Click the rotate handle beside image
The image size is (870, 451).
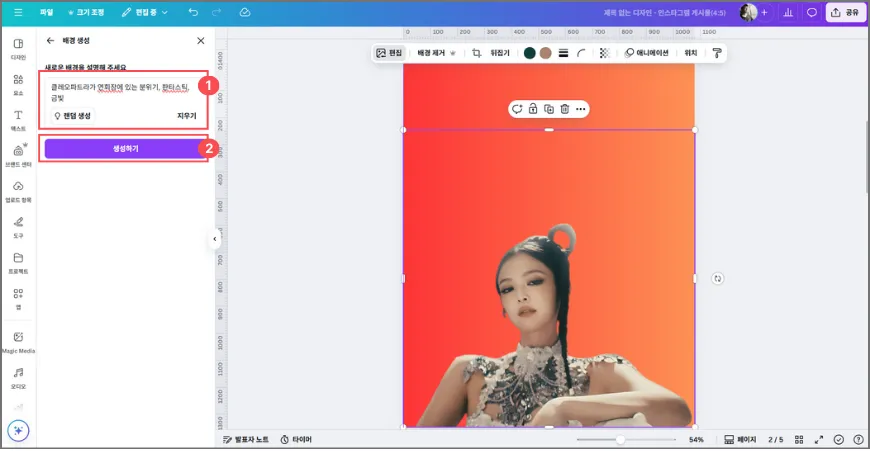(x=717, y=278)
